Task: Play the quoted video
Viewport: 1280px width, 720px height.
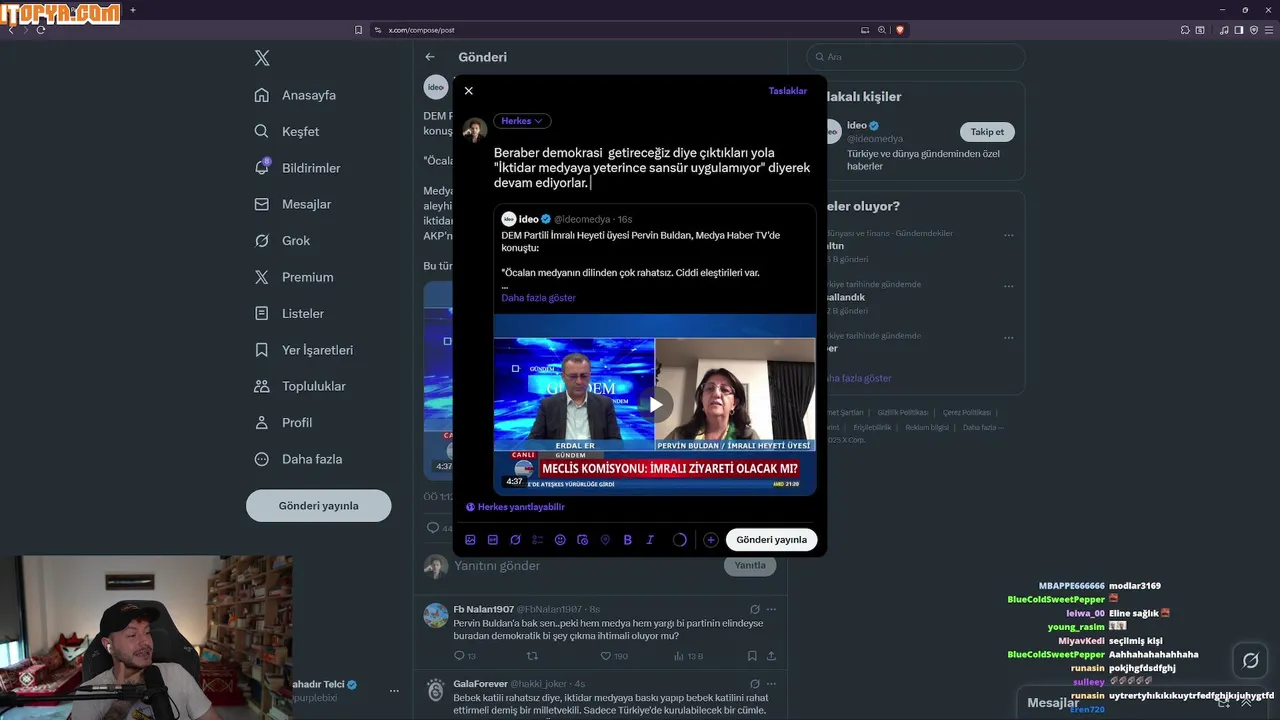Action: pos(655,404)
